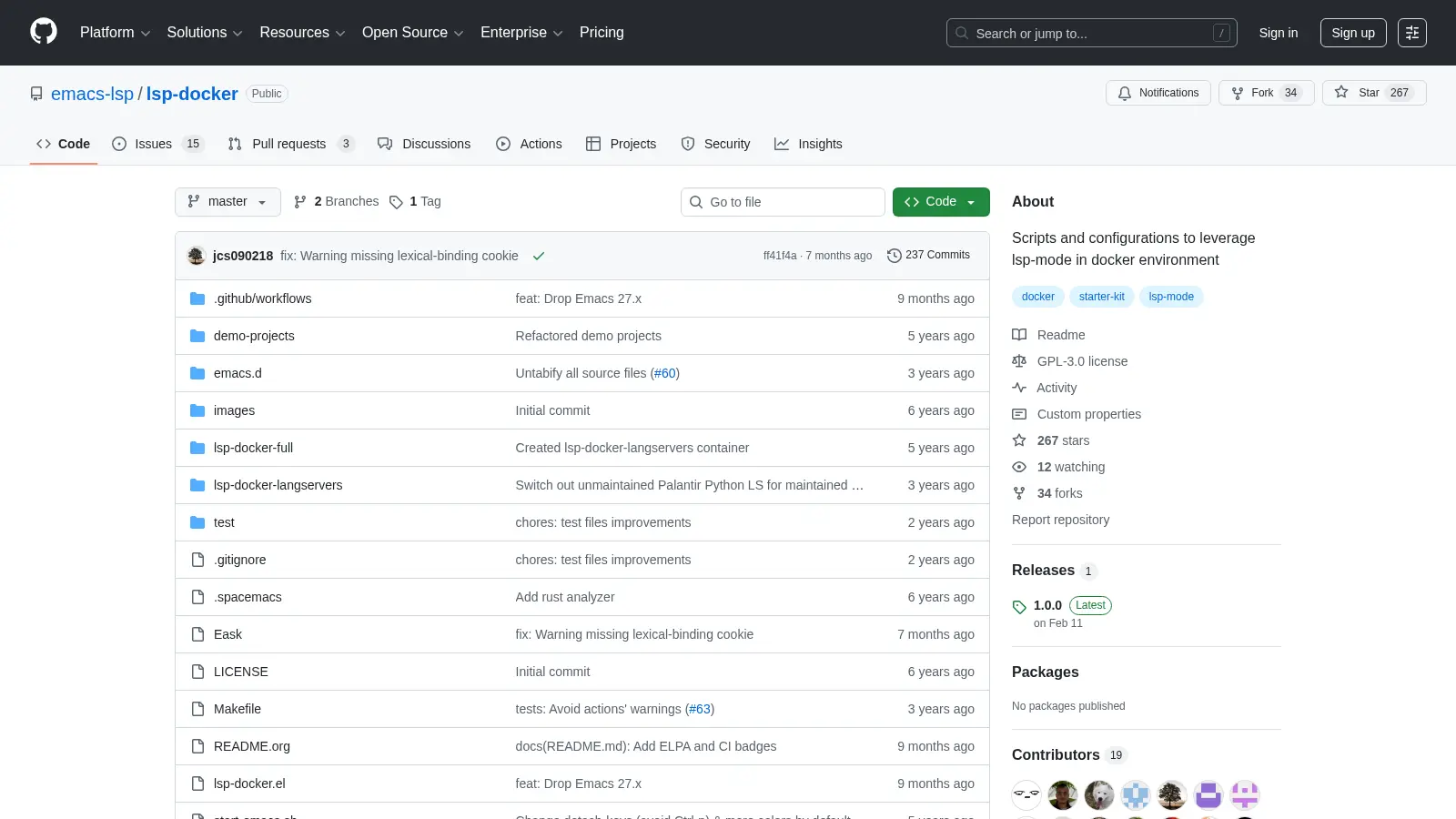Viewport: 1456px width, 819px height.
Task: Click the file icon for .gitignore
Action: [197, 560]
